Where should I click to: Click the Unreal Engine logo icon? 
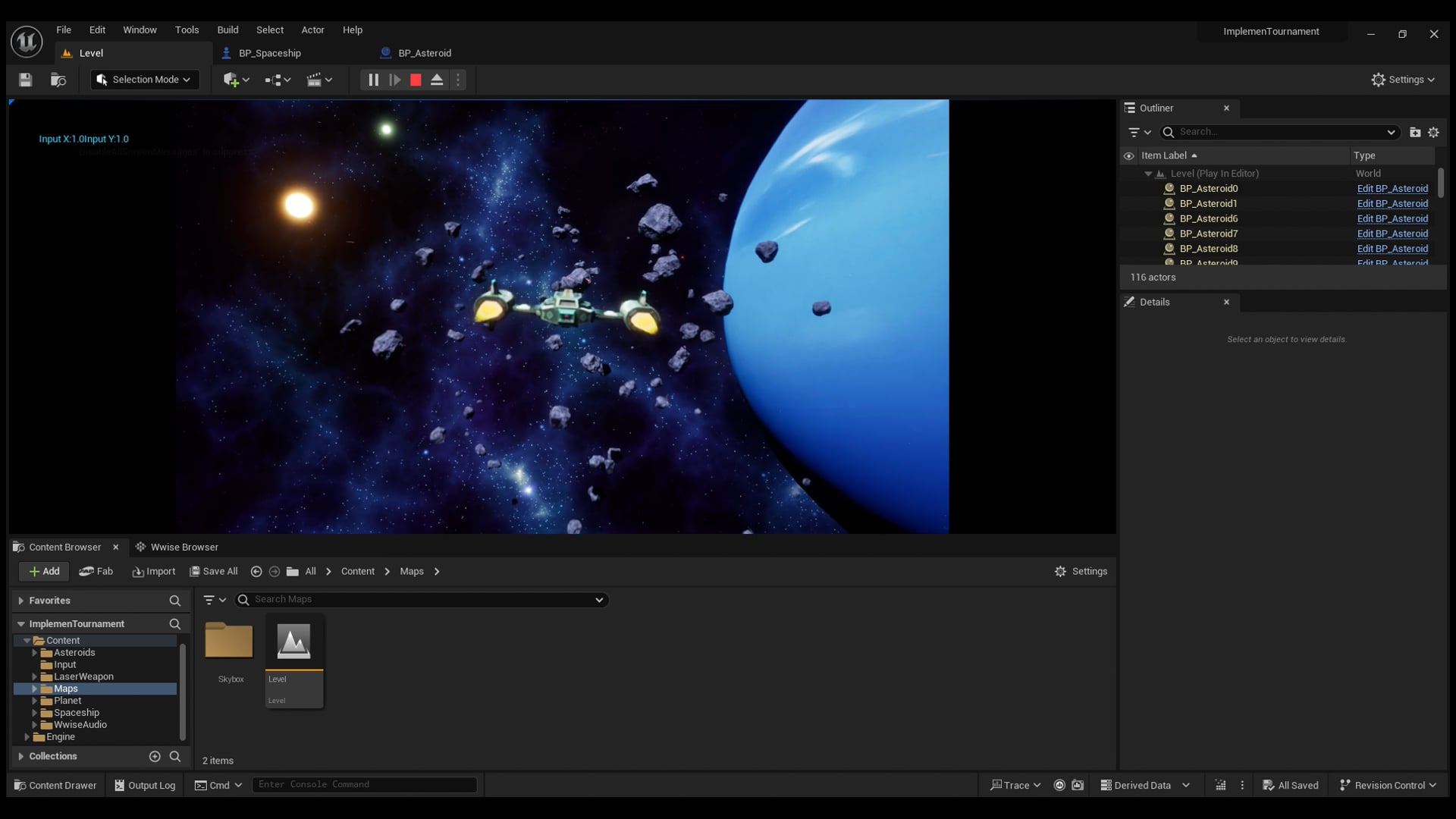coord(27,42)
